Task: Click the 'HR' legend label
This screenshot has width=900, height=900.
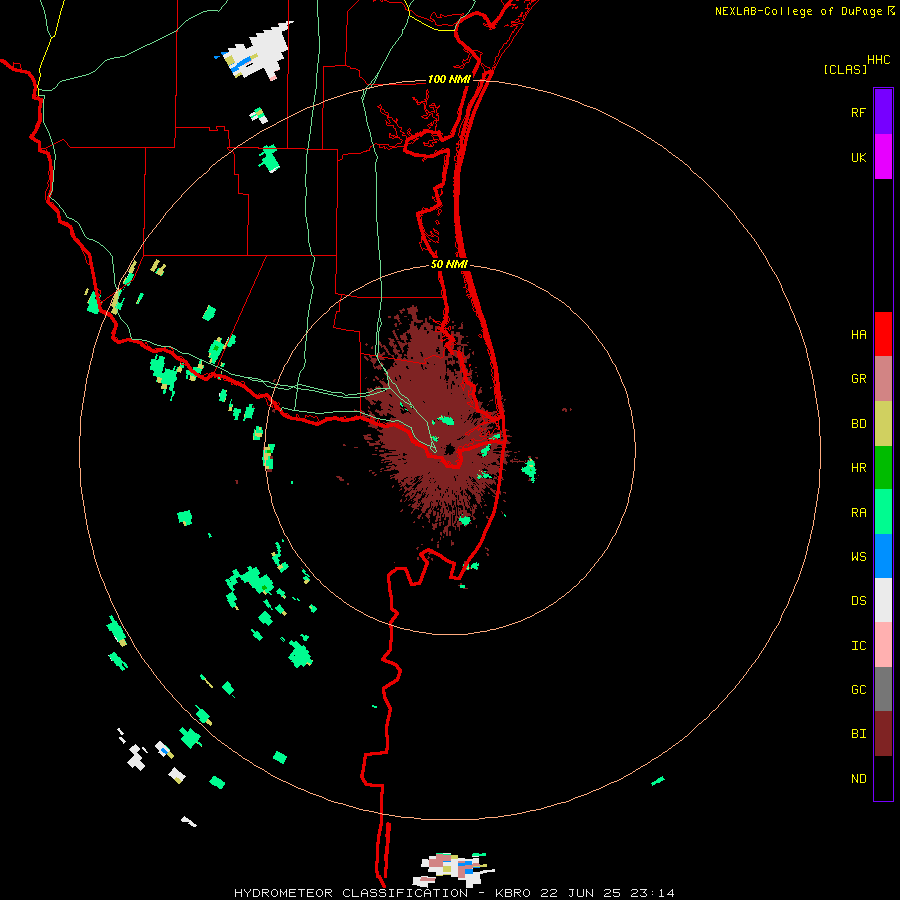Action: tap(858, 468)
